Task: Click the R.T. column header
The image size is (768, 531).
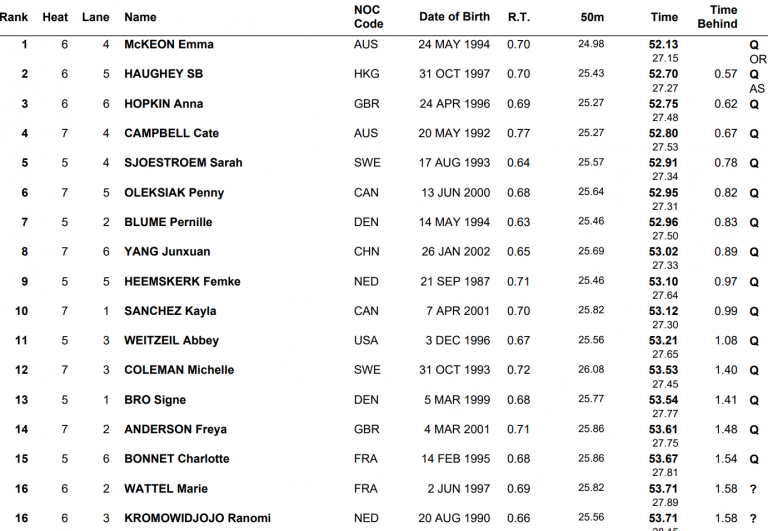Action: pyautogui.click(x=519, y=17)
